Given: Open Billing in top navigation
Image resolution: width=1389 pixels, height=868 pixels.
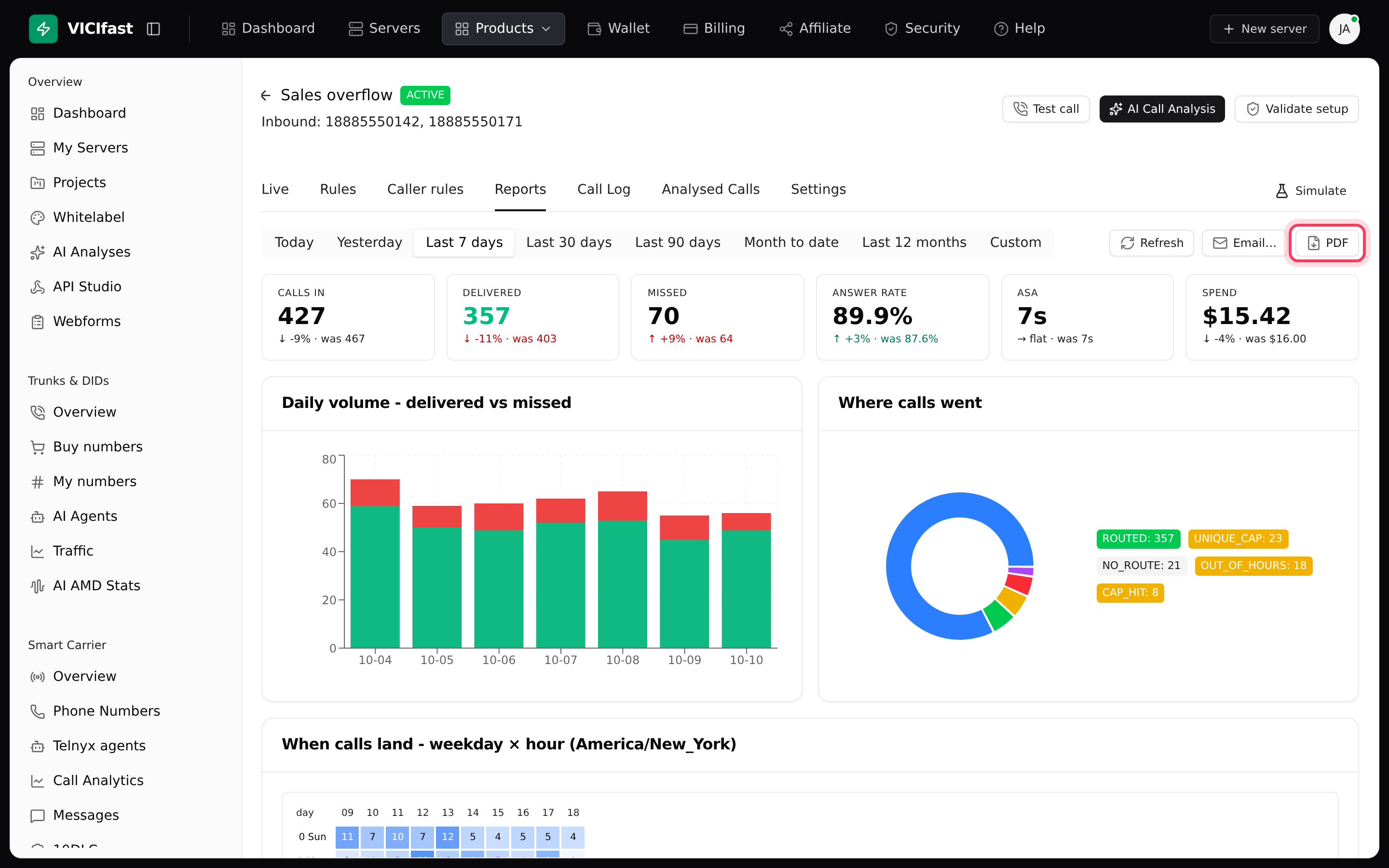Looking at the screenshot, I should pos(714,29).
